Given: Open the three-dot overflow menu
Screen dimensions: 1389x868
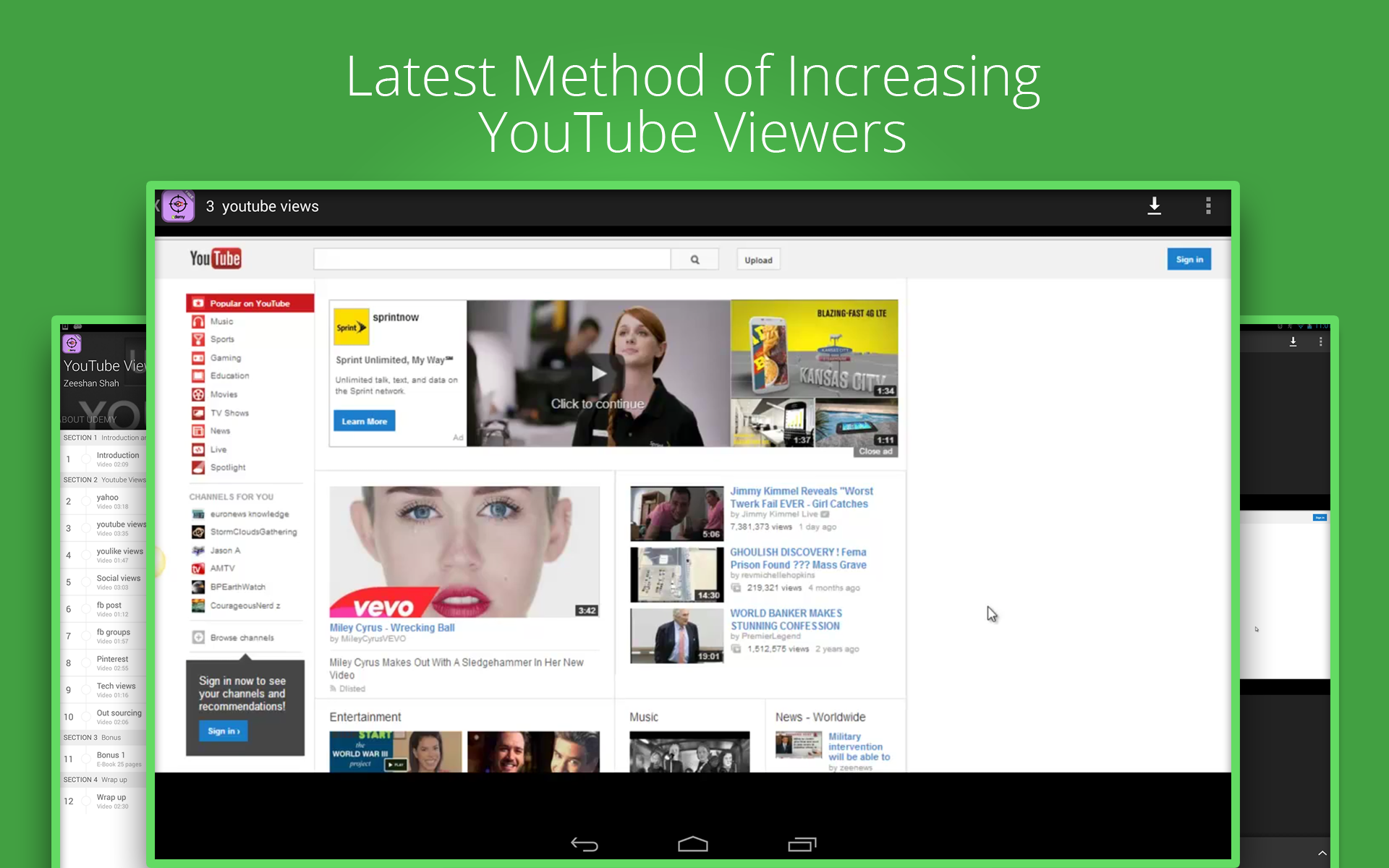Looking at the screenshot, I should 1208,206.
